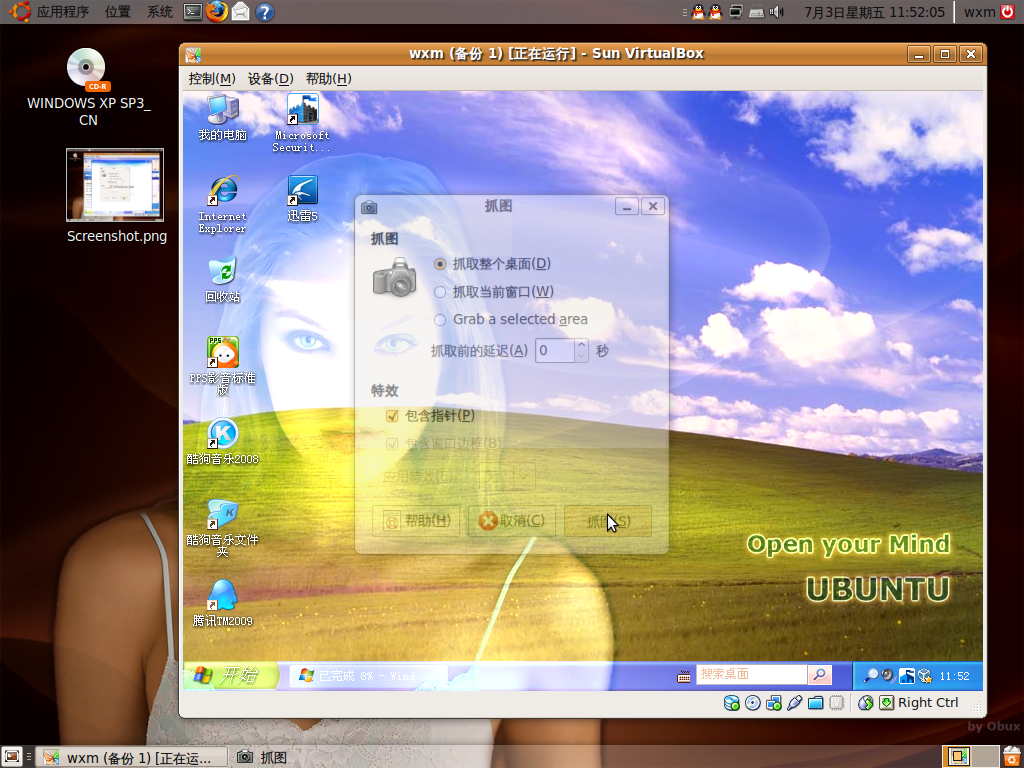The width and height of the screenshot is (1024, 768).
Task: Click the show desktop icon in the bottom panel
Action: [12, 757]
